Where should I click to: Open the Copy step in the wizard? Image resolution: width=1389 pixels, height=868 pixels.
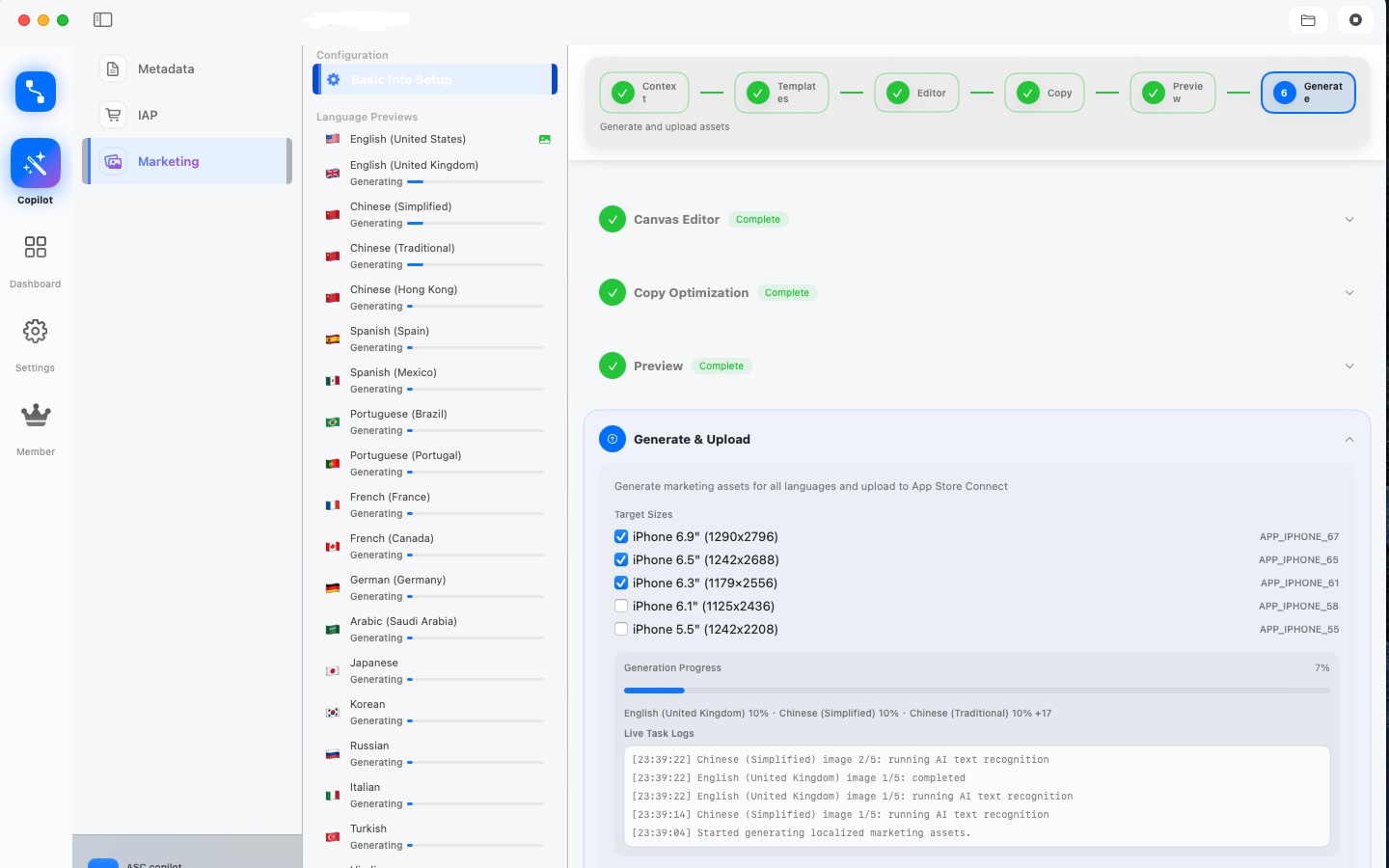tap(1045, 93)
